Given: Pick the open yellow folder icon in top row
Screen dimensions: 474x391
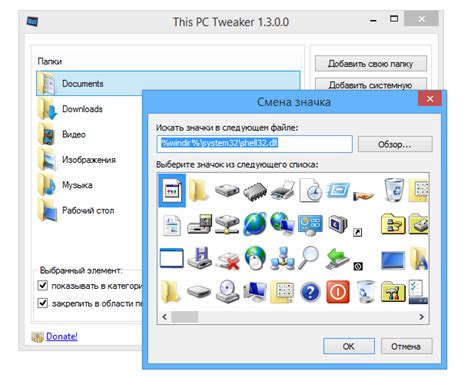Looking at the screenshot, I should point(198,190).
